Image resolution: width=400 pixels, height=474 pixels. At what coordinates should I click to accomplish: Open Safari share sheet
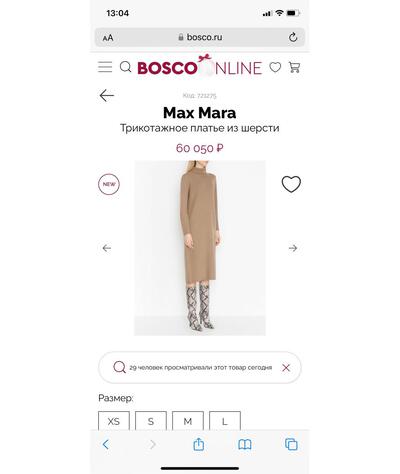[x=199, y=444]
